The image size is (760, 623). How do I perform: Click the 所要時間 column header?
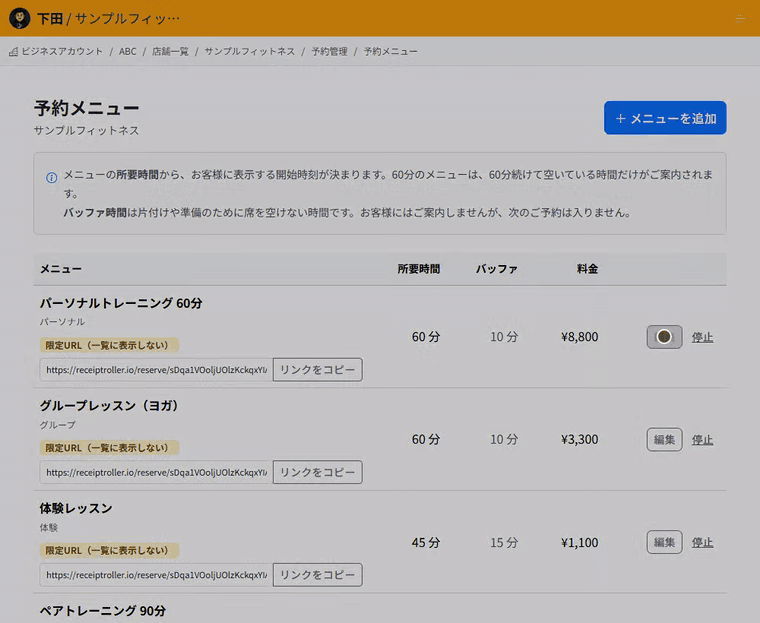tap(419, 269)
